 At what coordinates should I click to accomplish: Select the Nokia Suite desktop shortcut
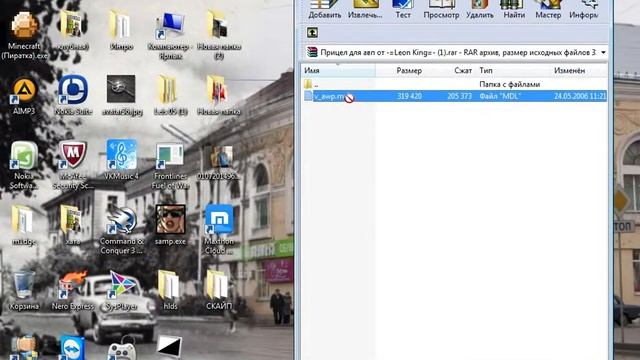click(x=73, y=96)
